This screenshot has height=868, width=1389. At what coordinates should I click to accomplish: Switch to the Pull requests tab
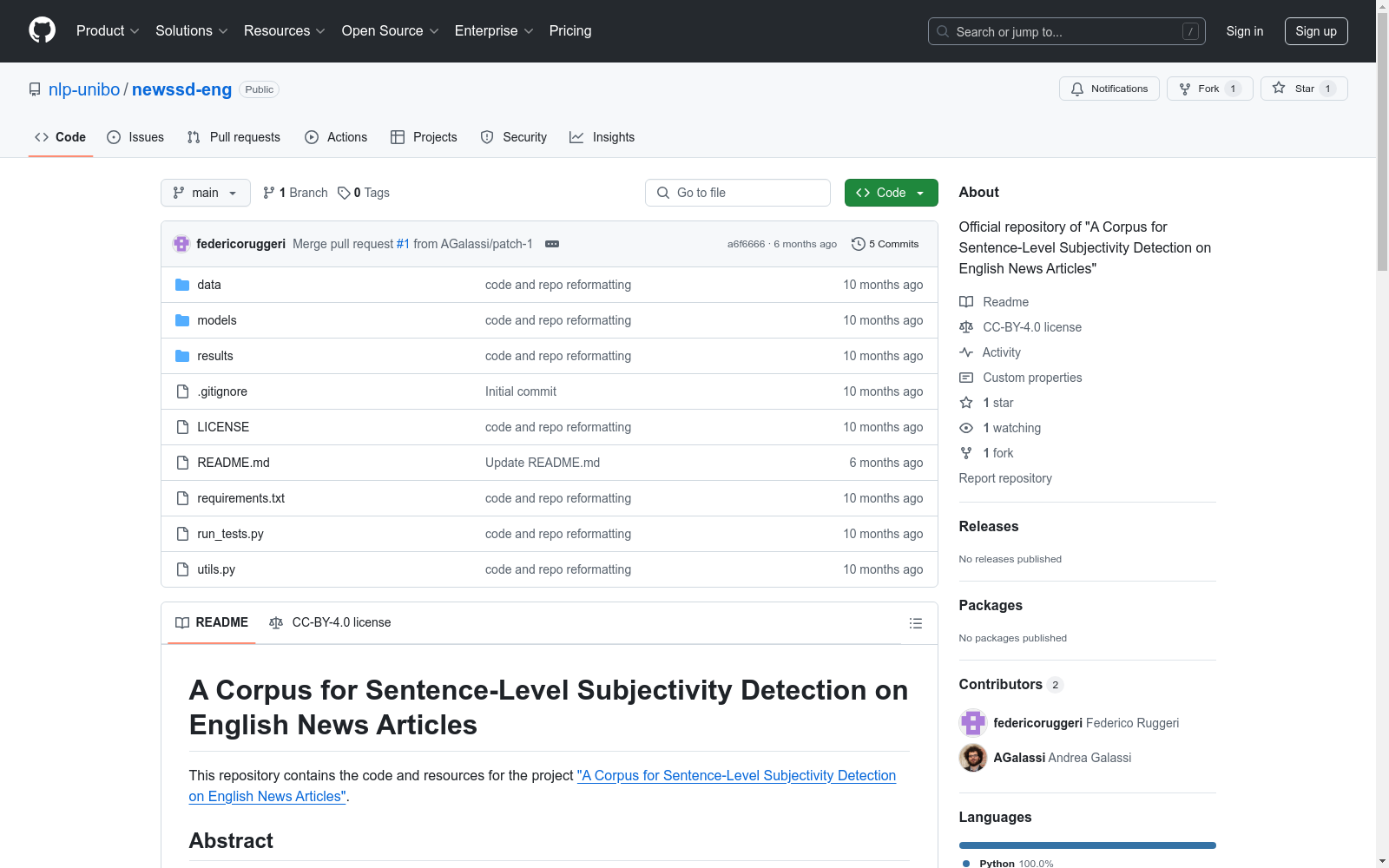(x=234, y=137)
